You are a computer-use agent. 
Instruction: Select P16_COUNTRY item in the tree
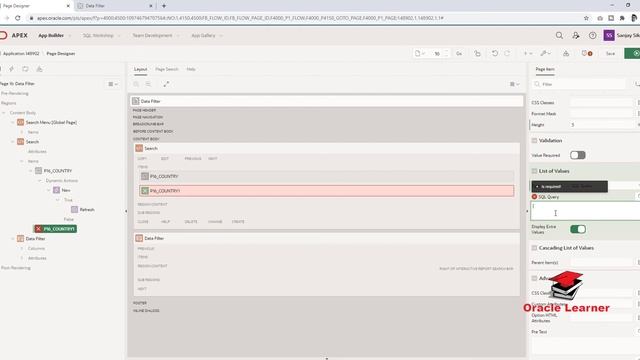click(58, 171)
